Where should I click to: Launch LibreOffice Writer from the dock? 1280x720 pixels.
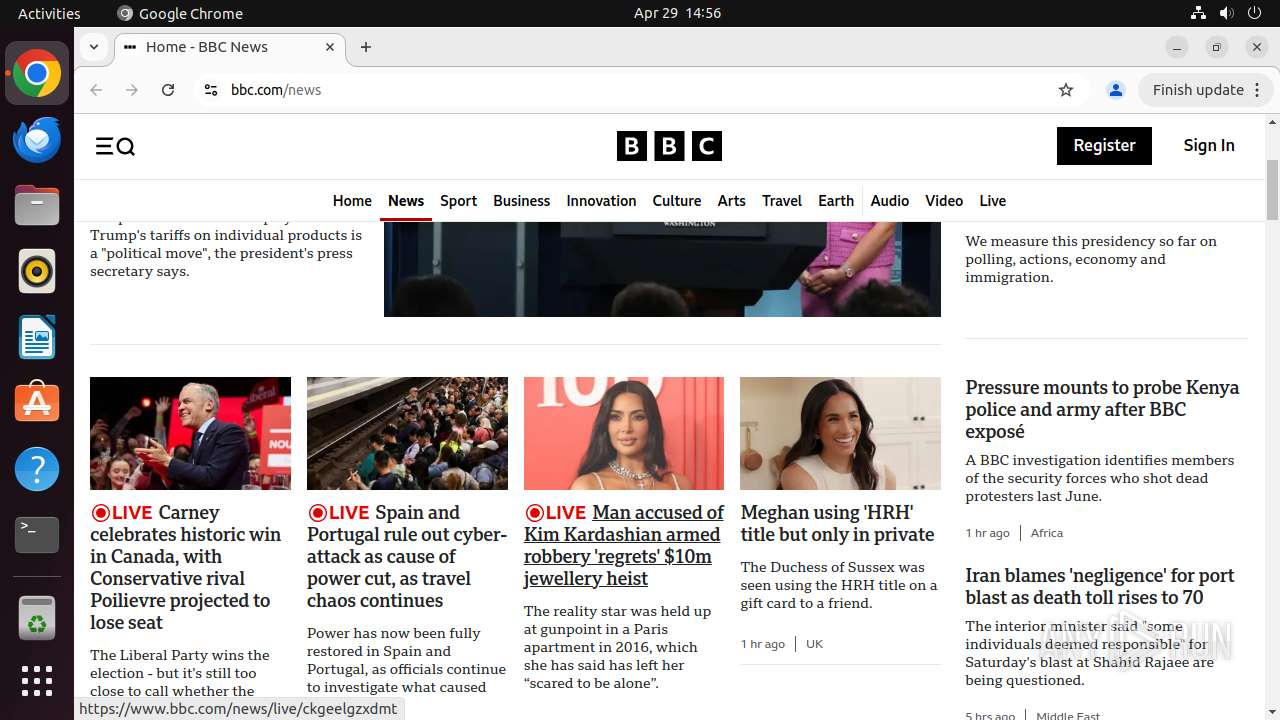coord(37,337)
